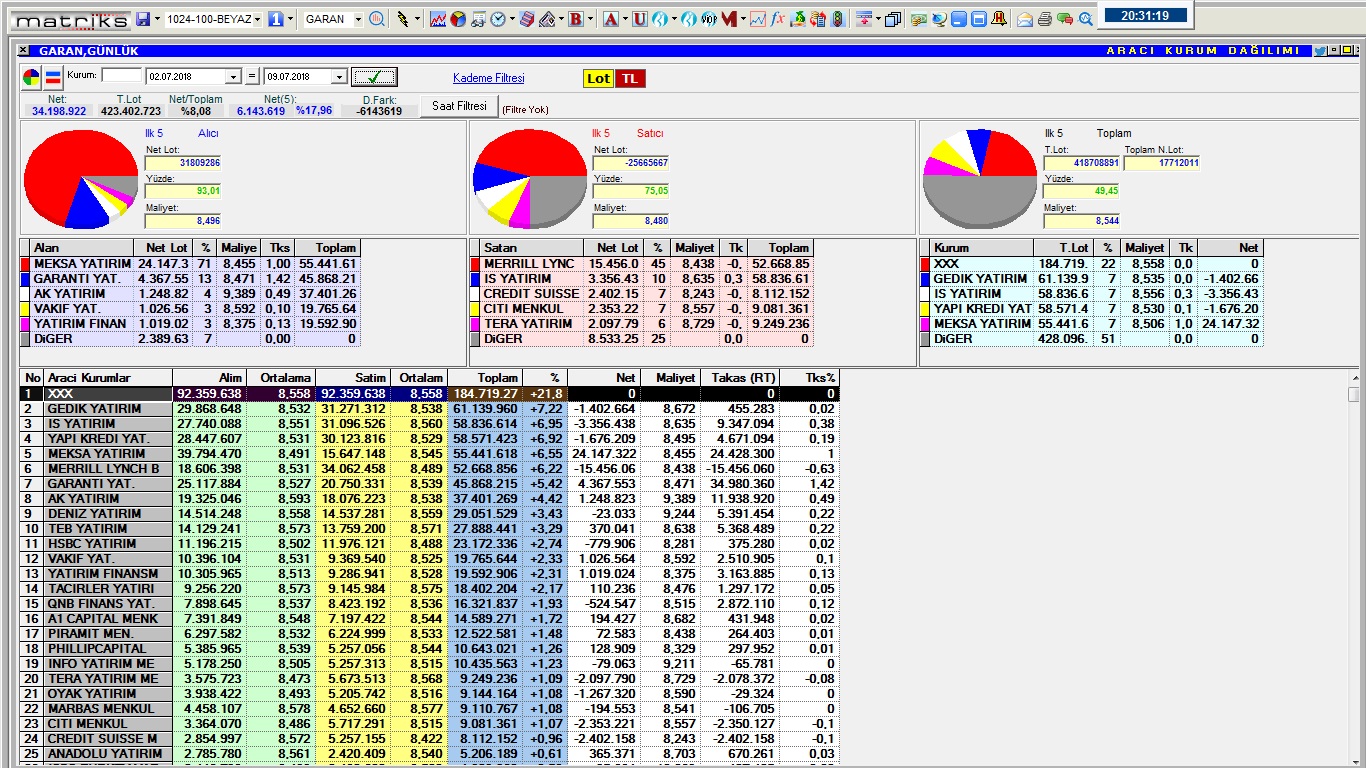The image size is (1366, 768).
Task: Open the envelope mail icon
Action: pos(1025,19)
